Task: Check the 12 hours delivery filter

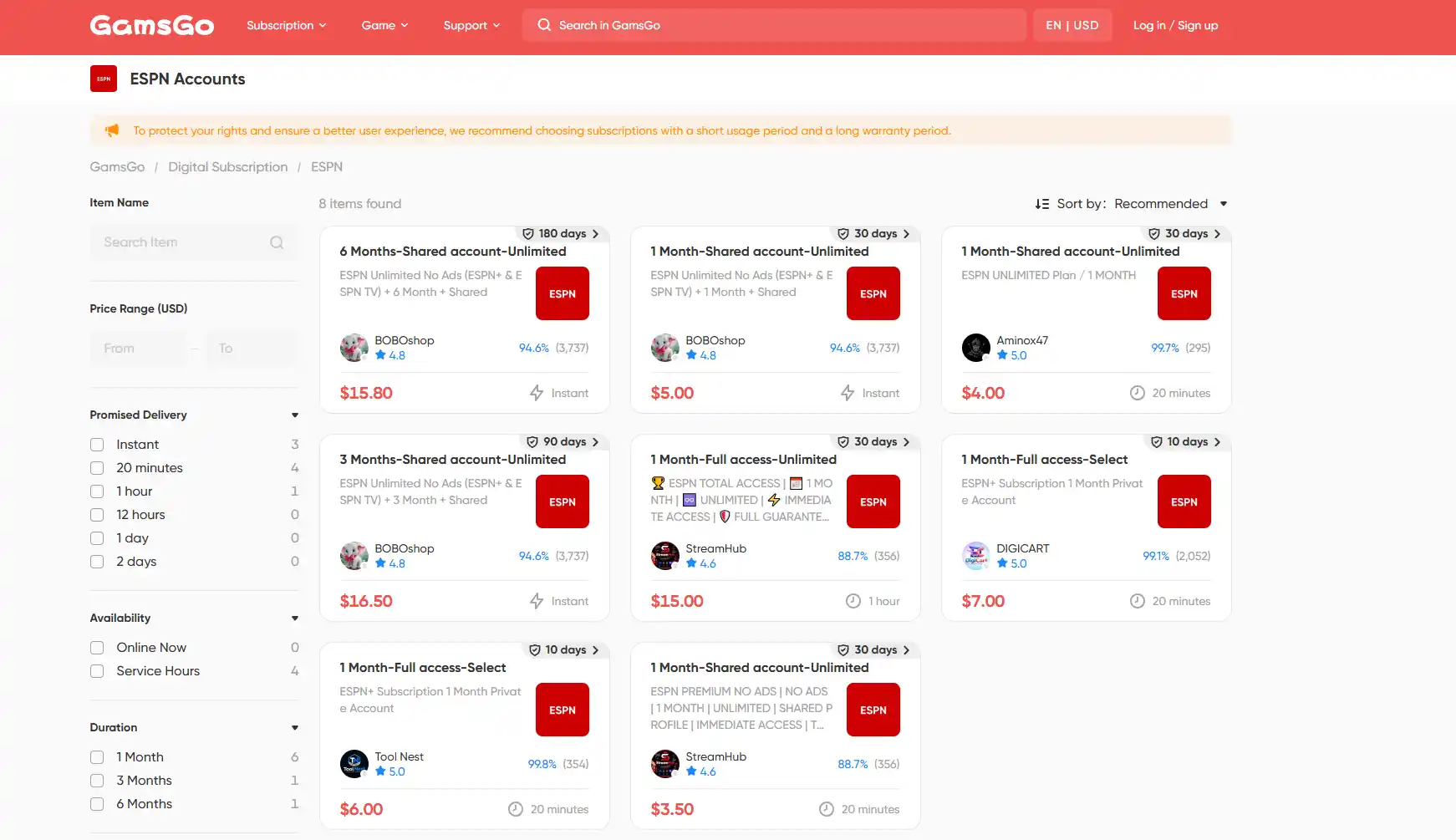Action: tap(97, 515)
